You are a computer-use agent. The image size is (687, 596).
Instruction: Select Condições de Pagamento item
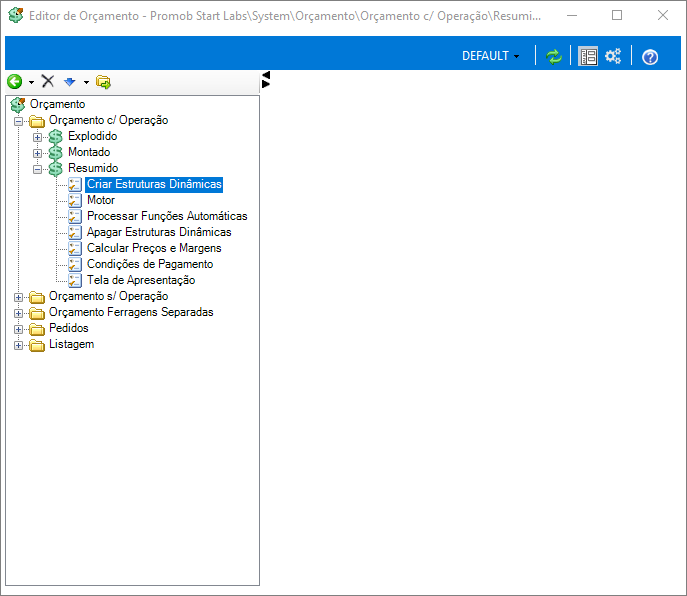coord(150,264)
